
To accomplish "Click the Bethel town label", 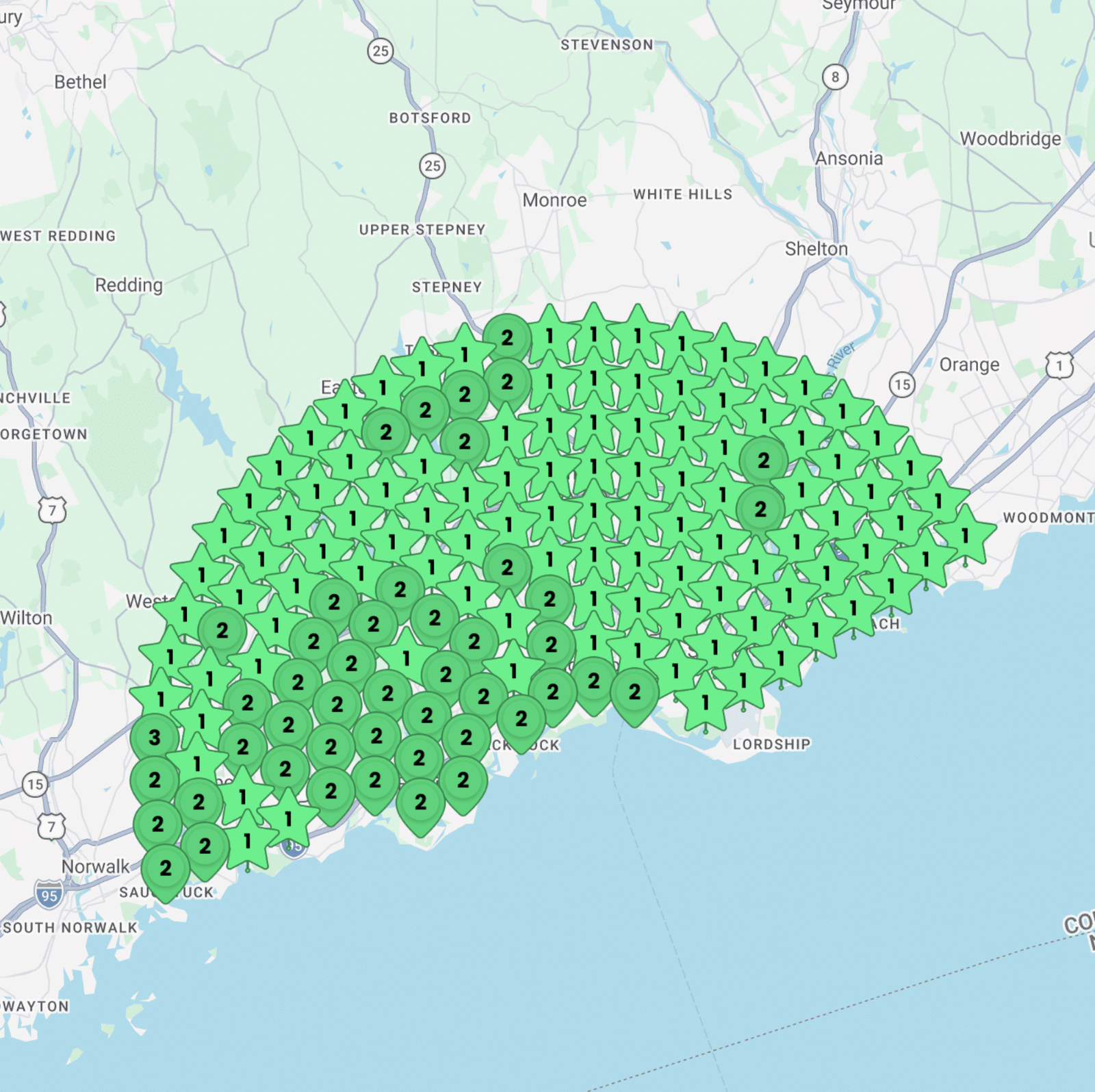I will pyautogui.click(x=80, y=82).
